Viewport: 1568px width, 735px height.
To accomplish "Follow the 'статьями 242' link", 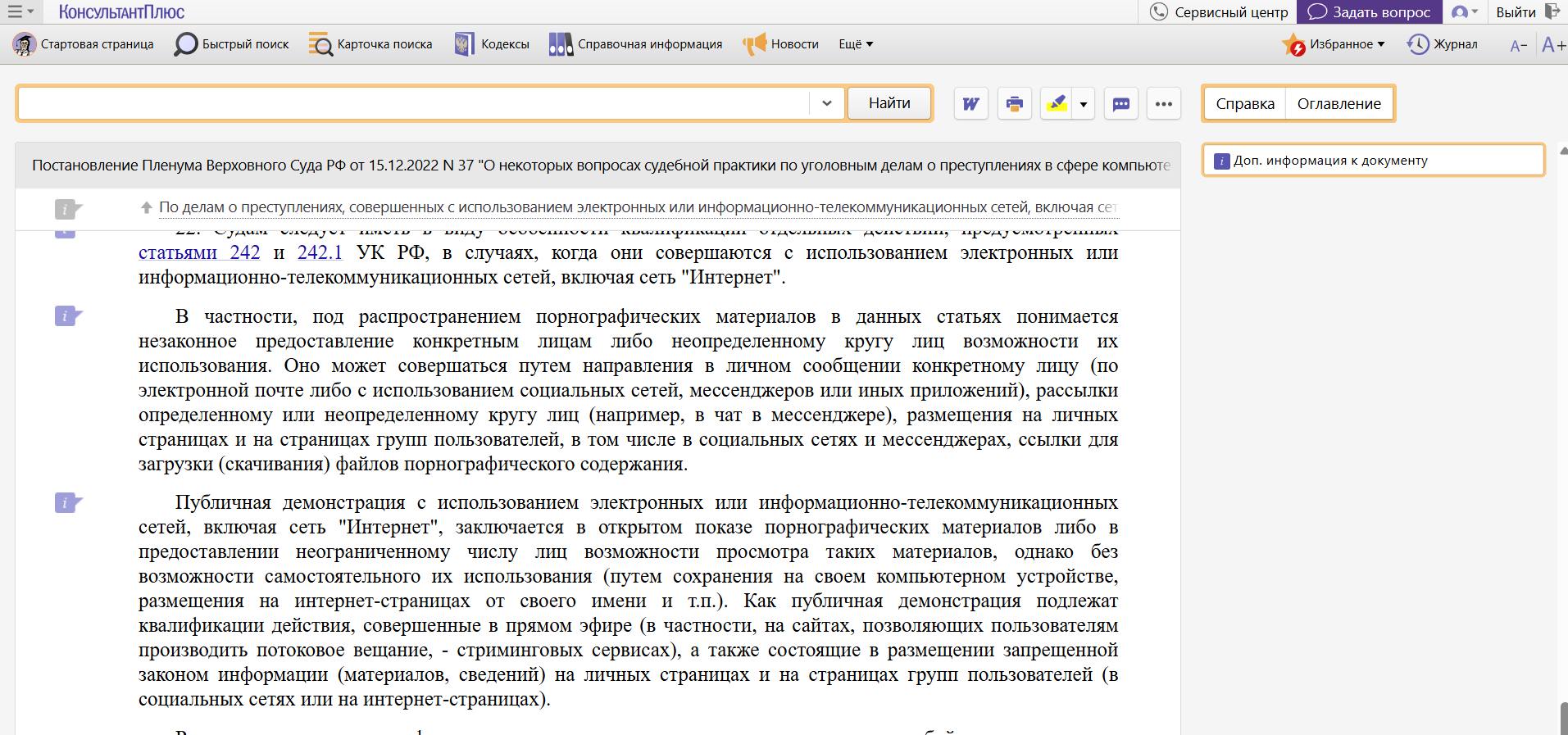I will (199, 252).
